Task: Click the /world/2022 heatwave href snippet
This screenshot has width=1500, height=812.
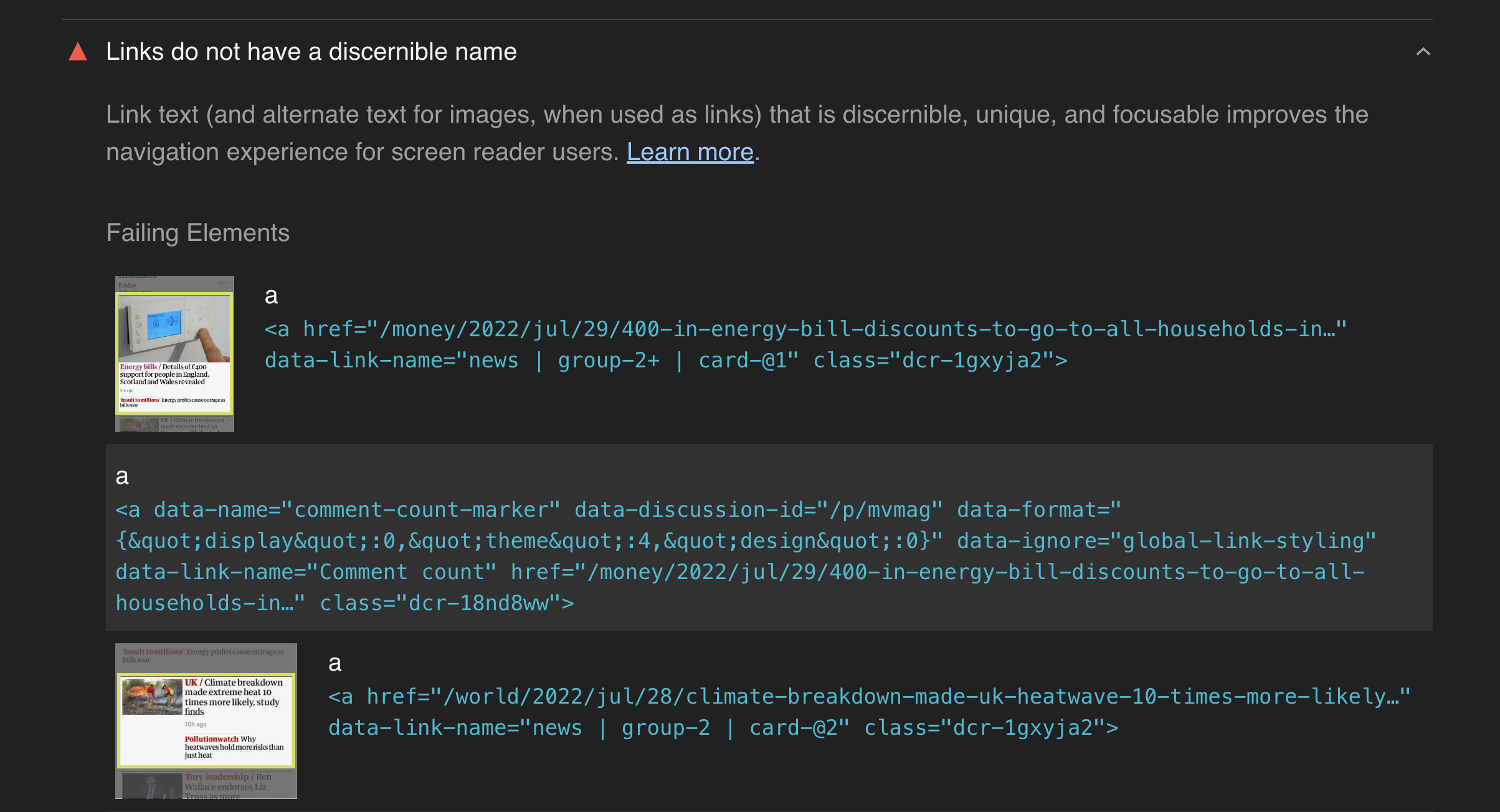Action: pyautogui.click(x=869, y=696)
